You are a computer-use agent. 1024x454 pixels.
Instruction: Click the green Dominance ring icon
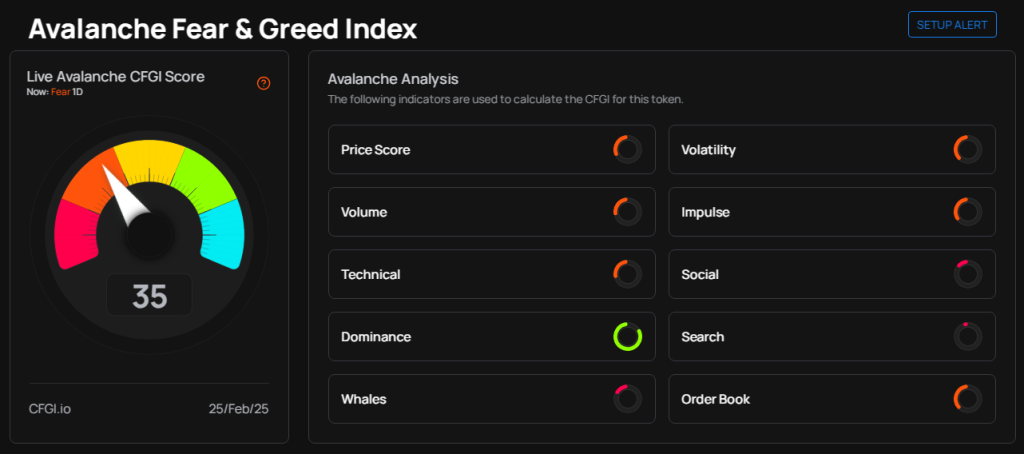point(627,337)
